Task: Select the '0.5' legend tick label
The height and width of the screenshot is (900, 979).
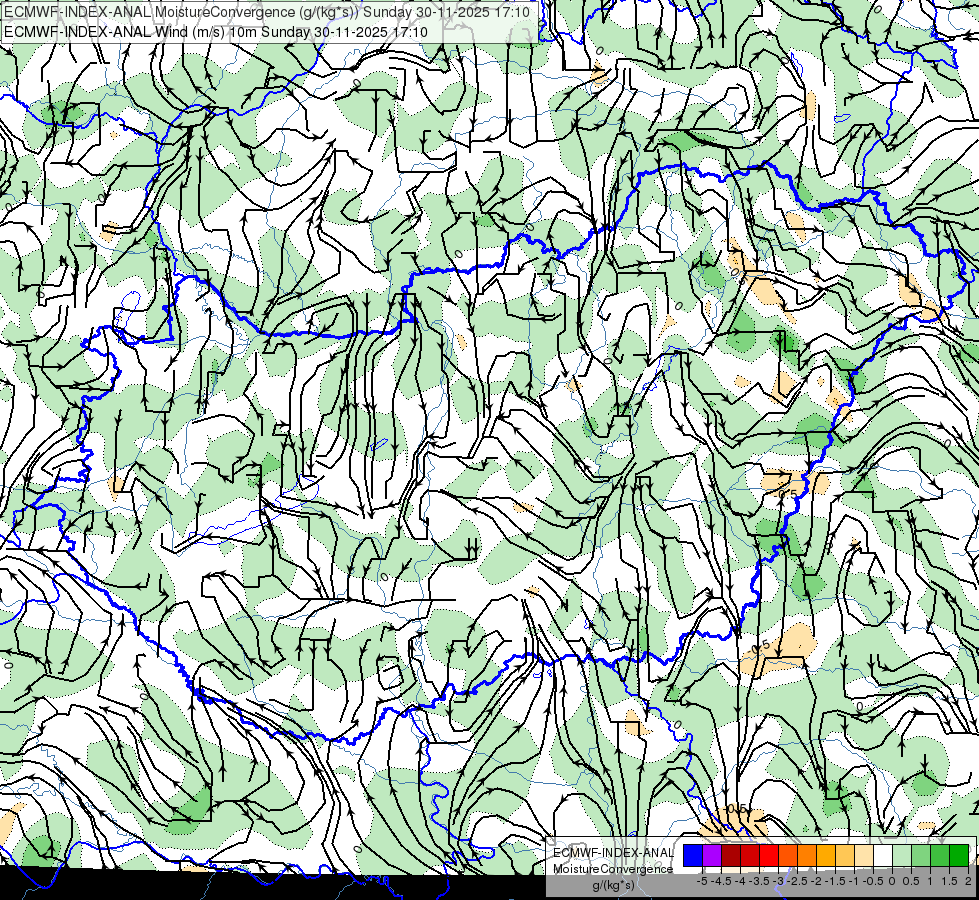Action: coord(911,881)
